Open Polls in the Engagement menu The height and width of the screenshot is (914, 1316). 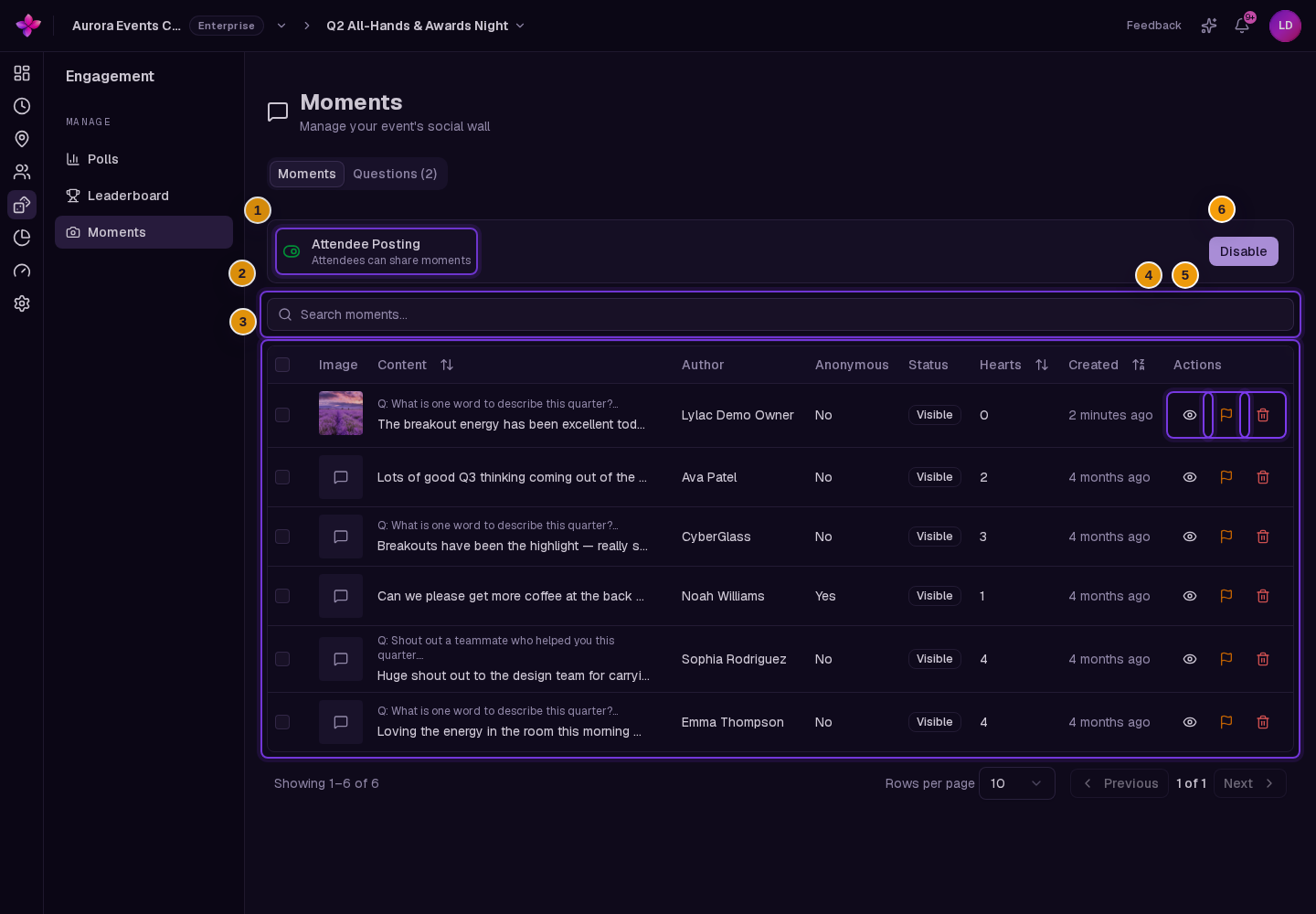[143, 159]
